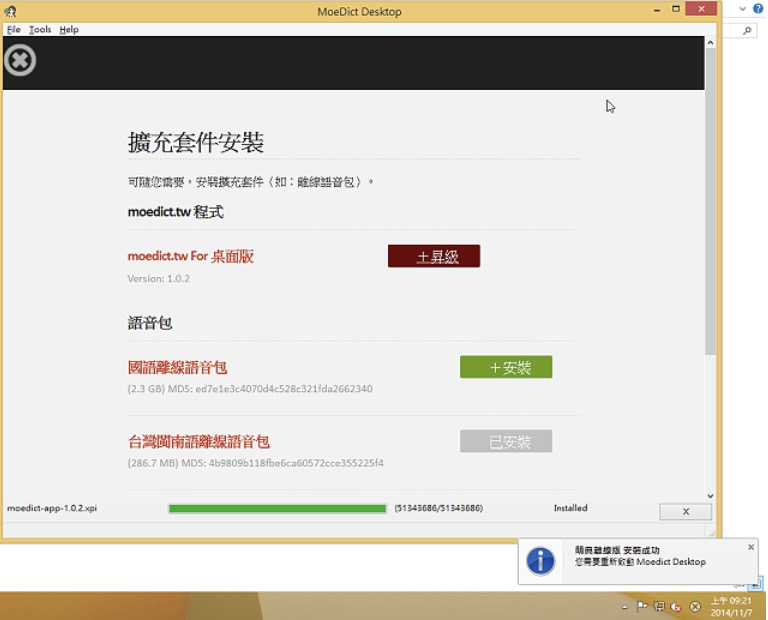Open moedict.tw For 桌面版 link
768x620 pixels.
tap(191, 256)
